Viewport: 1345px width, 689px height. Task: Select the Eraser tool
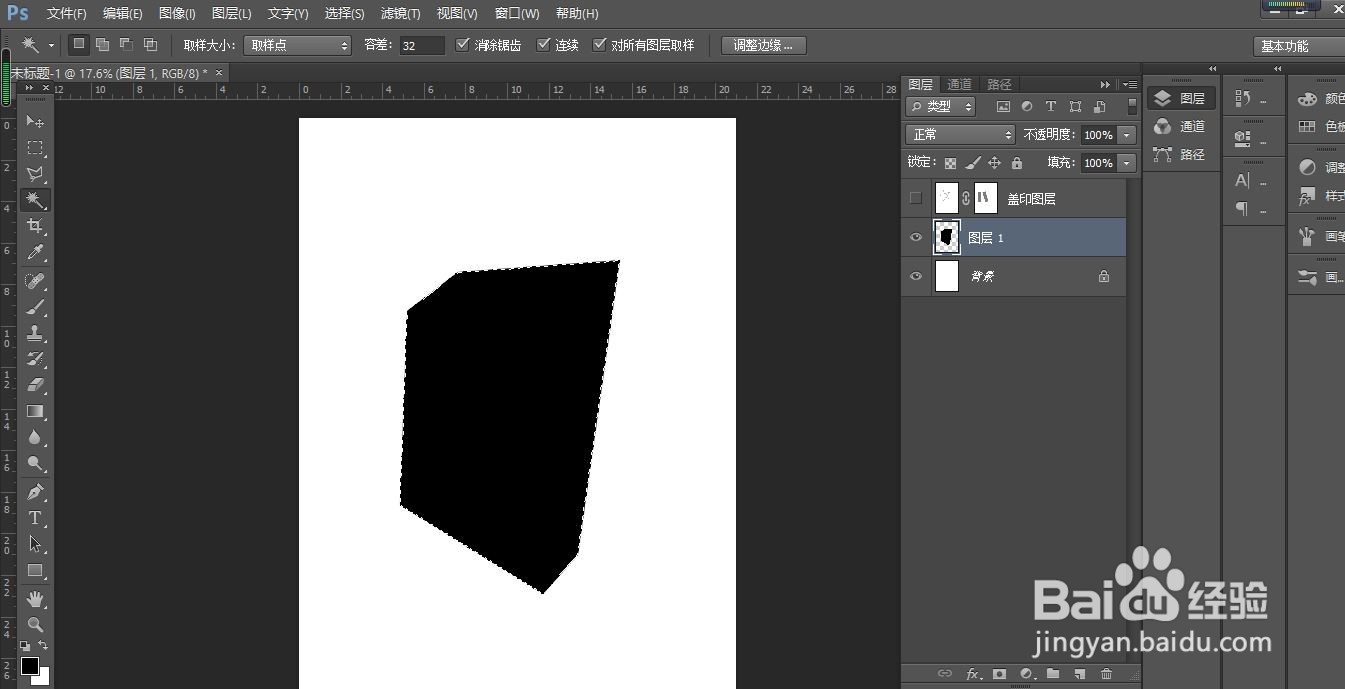[35, 384]
